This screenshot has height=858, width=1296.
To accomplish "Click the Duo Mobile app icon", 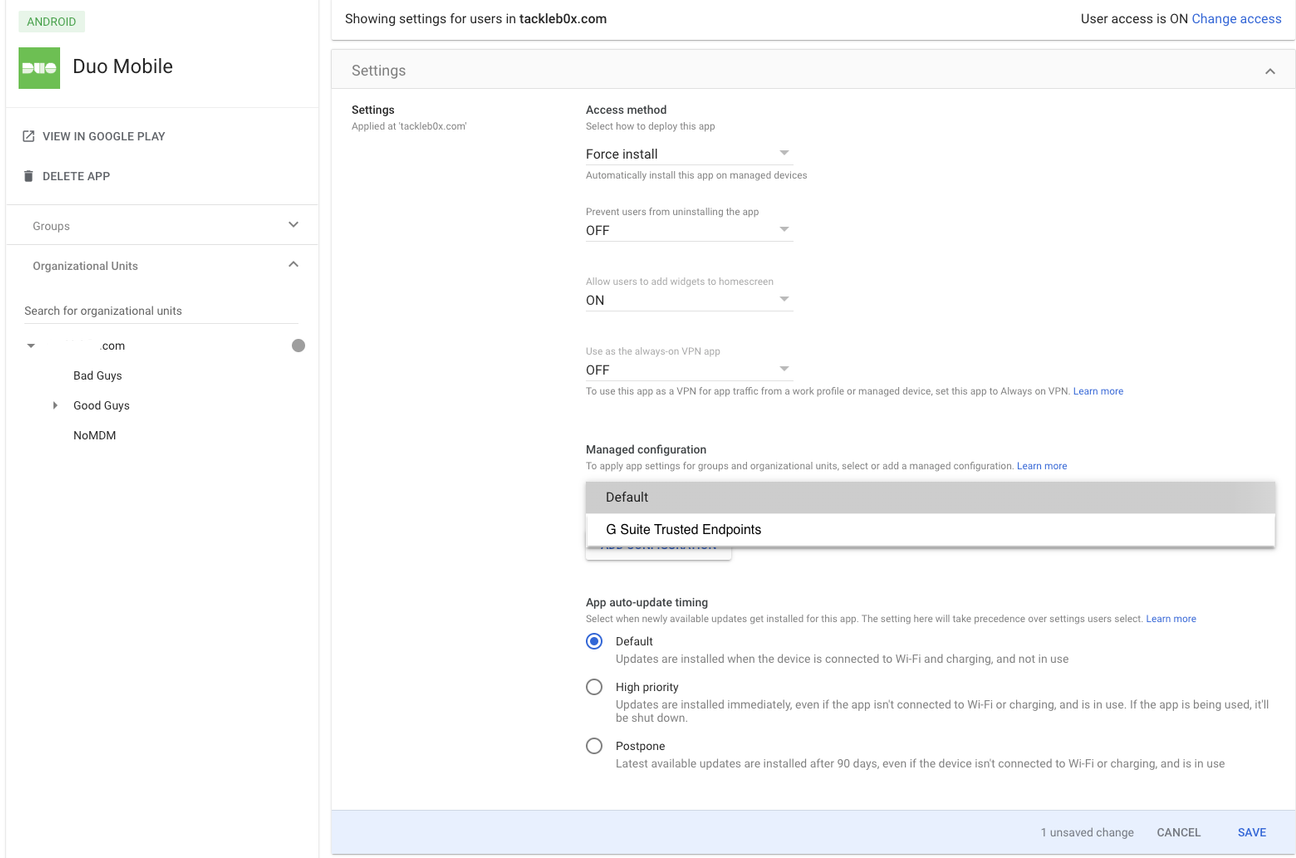I will [38, 68].
